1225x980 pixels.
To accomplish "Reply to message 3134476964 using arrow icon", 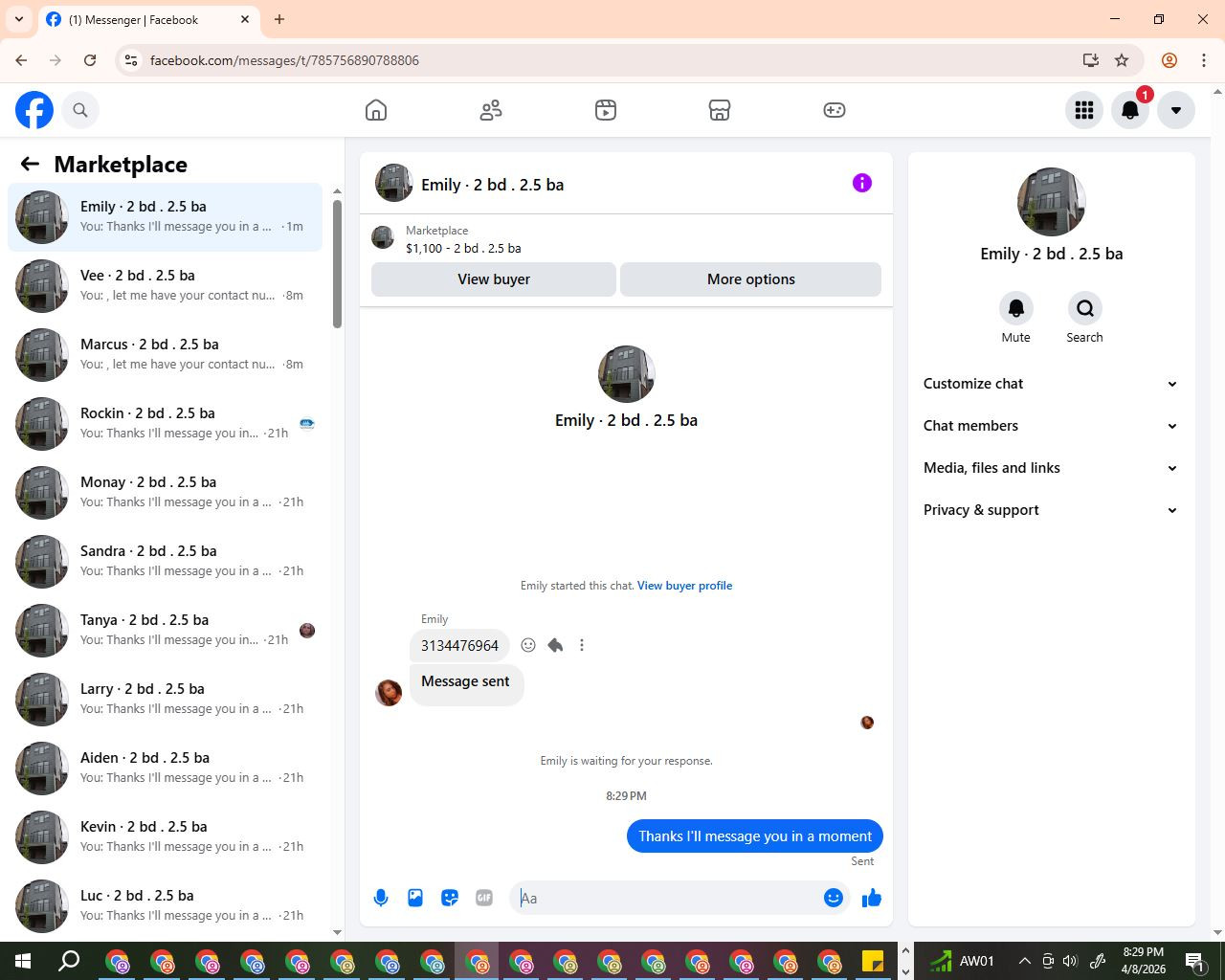I will click(x=555, y=645).
